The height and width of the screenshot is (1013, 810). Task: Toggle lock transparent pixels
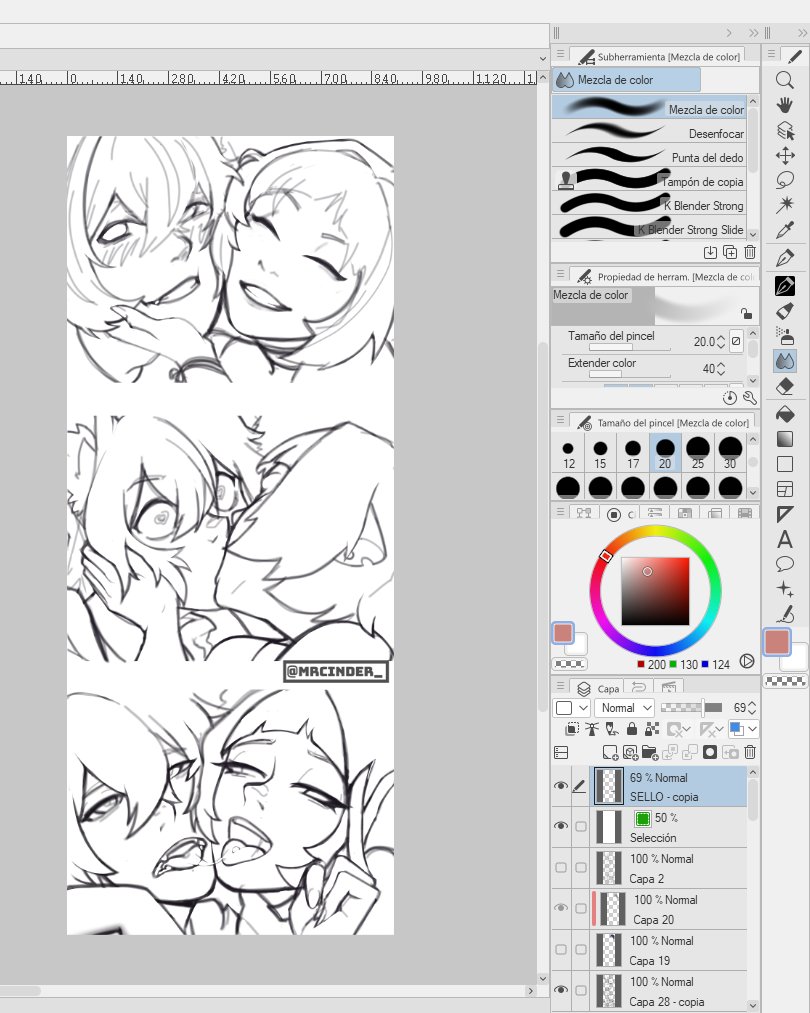(652, 729)
